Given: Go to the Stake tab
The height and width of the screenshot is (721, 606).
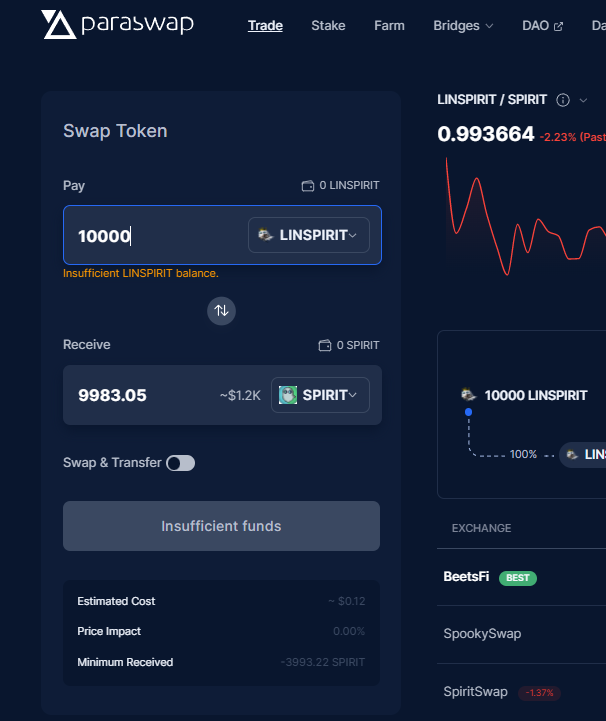Looking at the screenshot, I should tap(328, 26).
